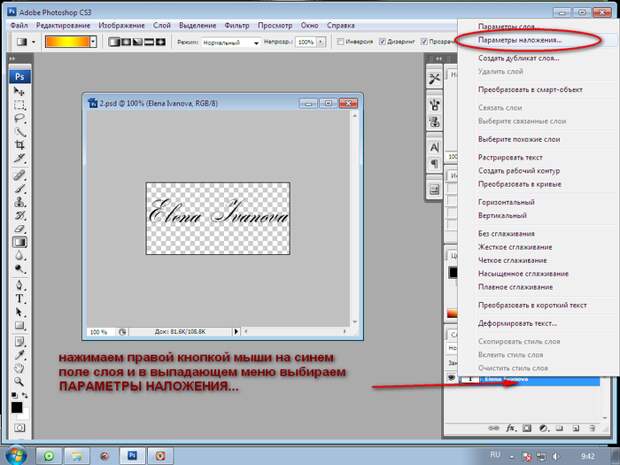Choose Создать дубликат слоя... menu entry
The width and height of the screenshot is (620, 465).
[519, 58]
